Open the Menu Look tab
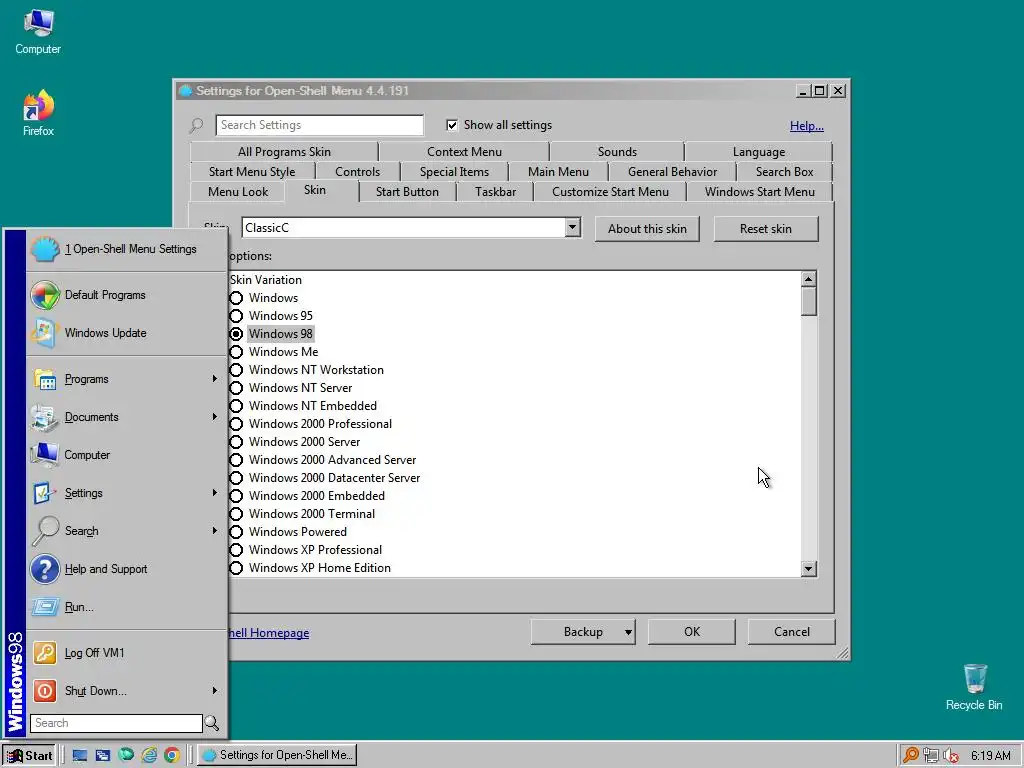 click(238, 192)
